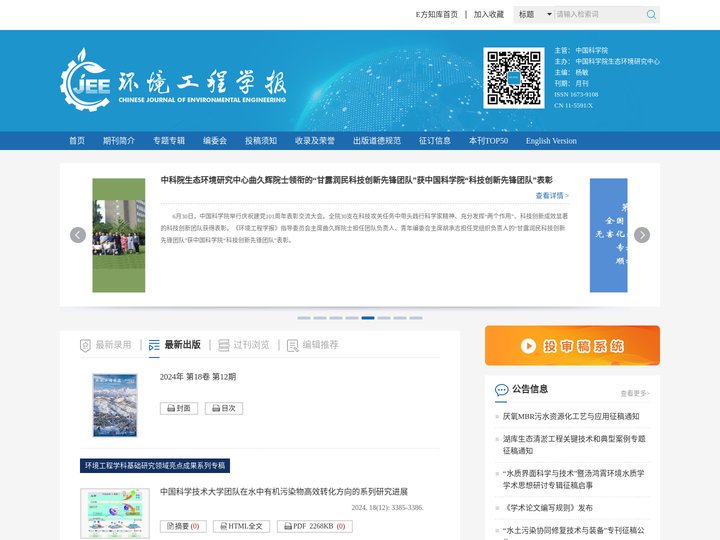Click the 过刊浏览 stack icon

[x=224, y=345]
